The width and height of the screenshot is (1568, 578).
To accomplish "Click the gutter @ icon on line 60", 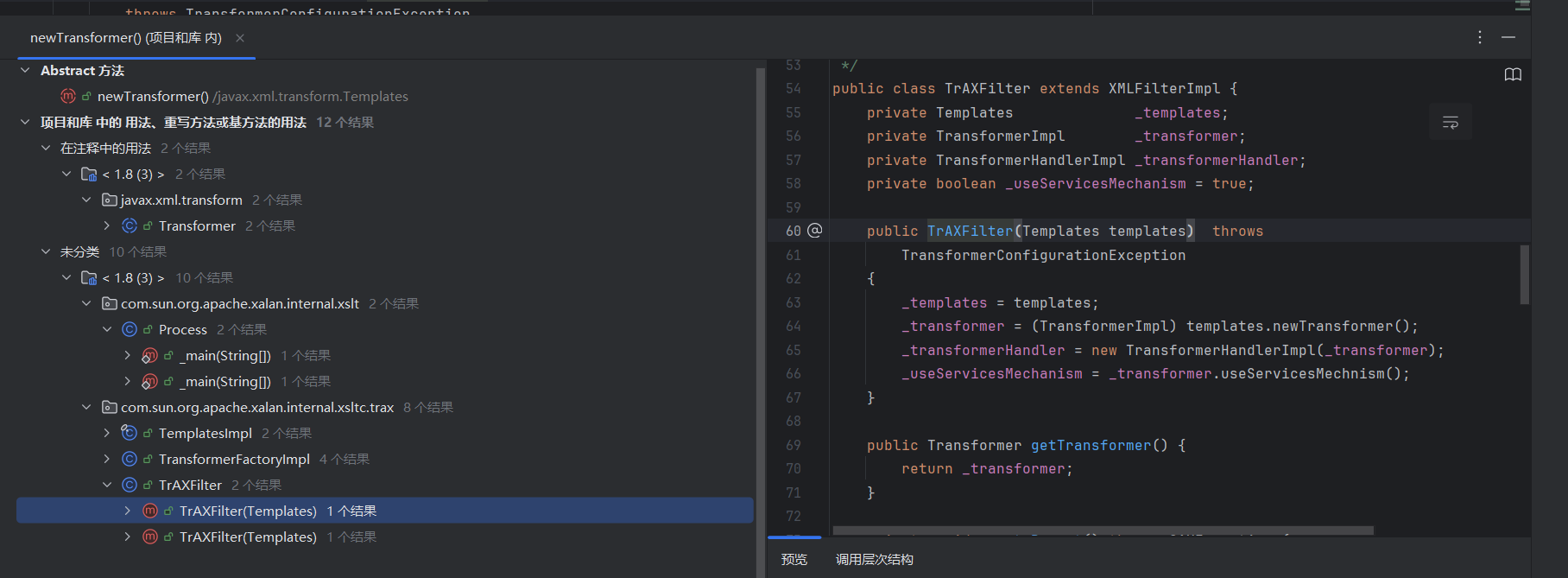I will coord(814,231).
